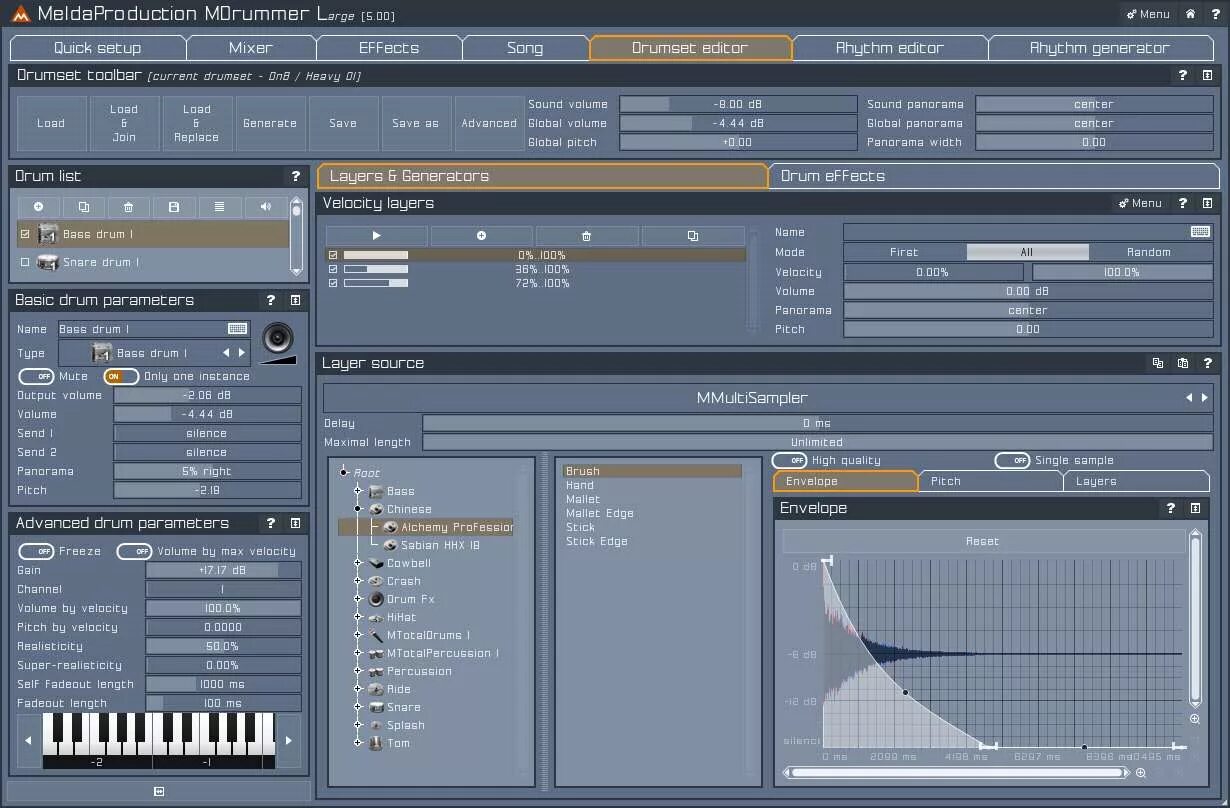Open keyboard icon in drum Name field
The image size is (1230, 808).
pyautogui.click(x=237, y=329)
